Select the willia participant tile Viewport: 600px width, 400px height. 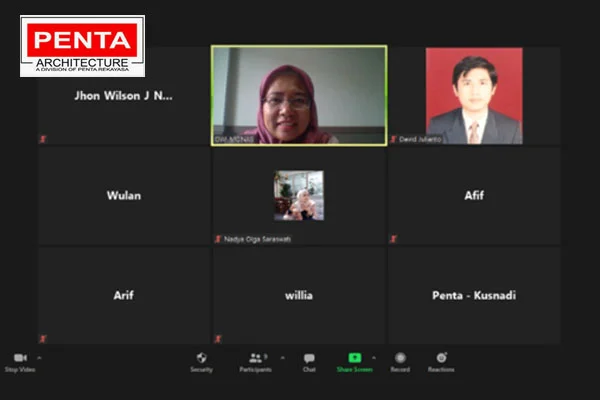pos(299,296)
